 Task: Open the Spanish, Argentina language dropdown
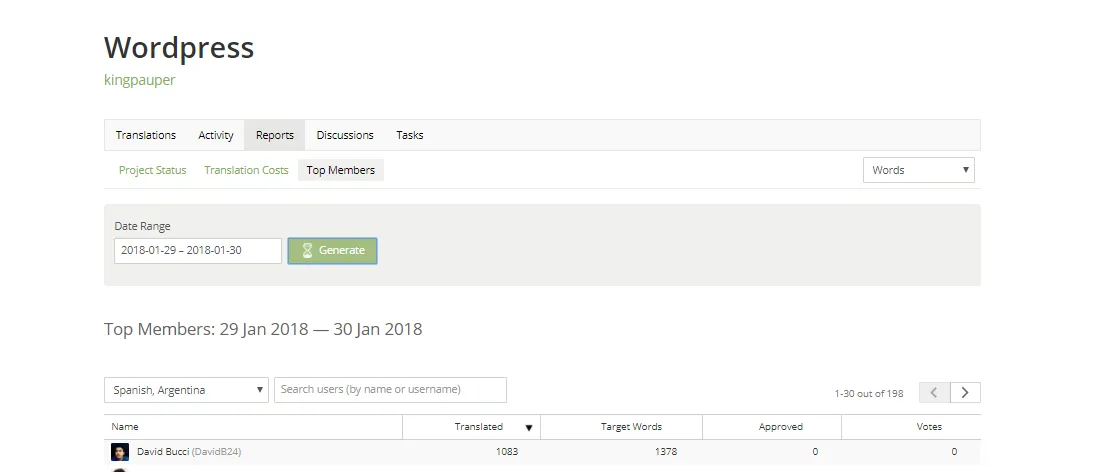pyautogui.click(x=187, y=390)
